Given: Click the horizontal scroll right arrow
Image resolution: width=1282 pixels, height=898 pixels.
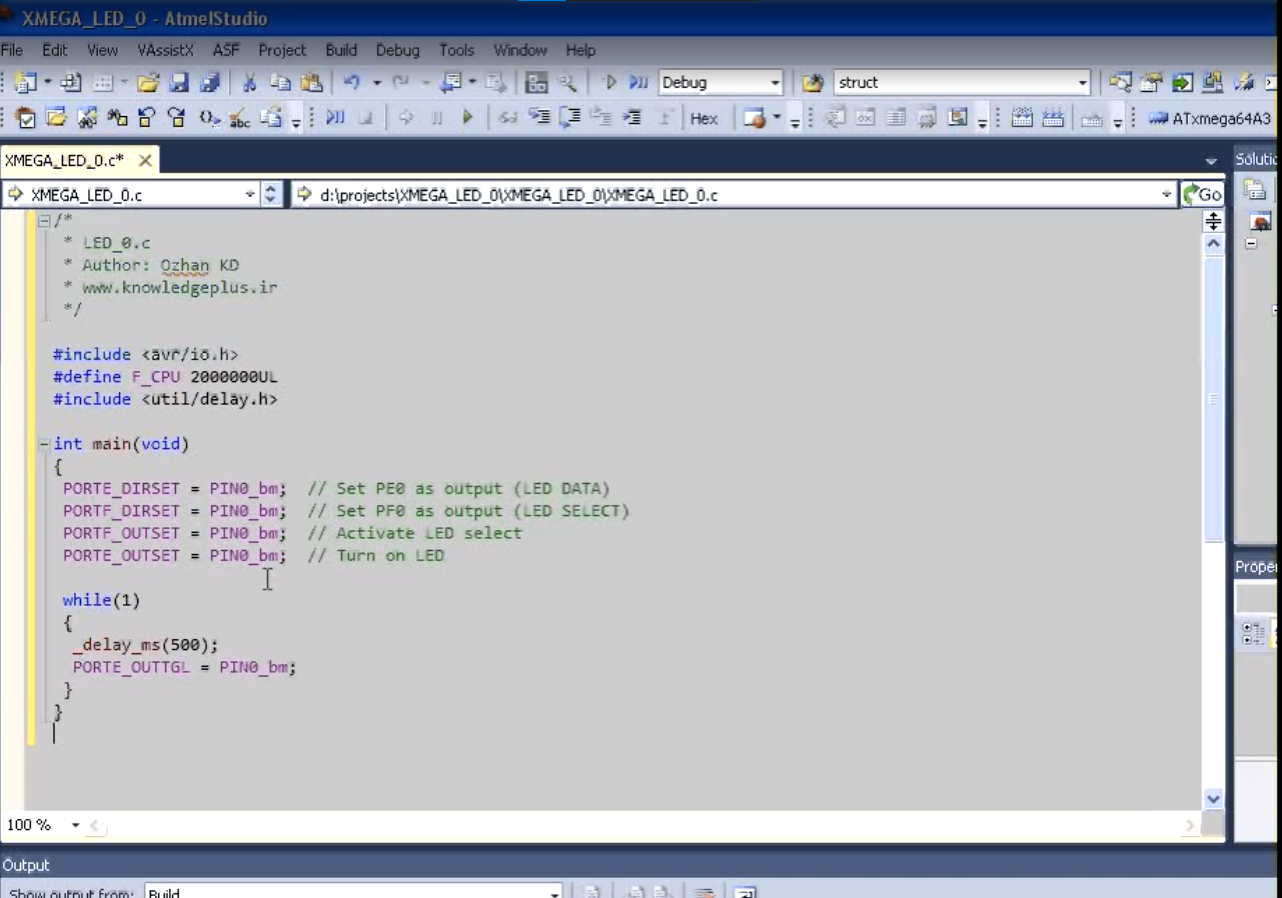Looking at the screenshot, I should point(1189,826).
